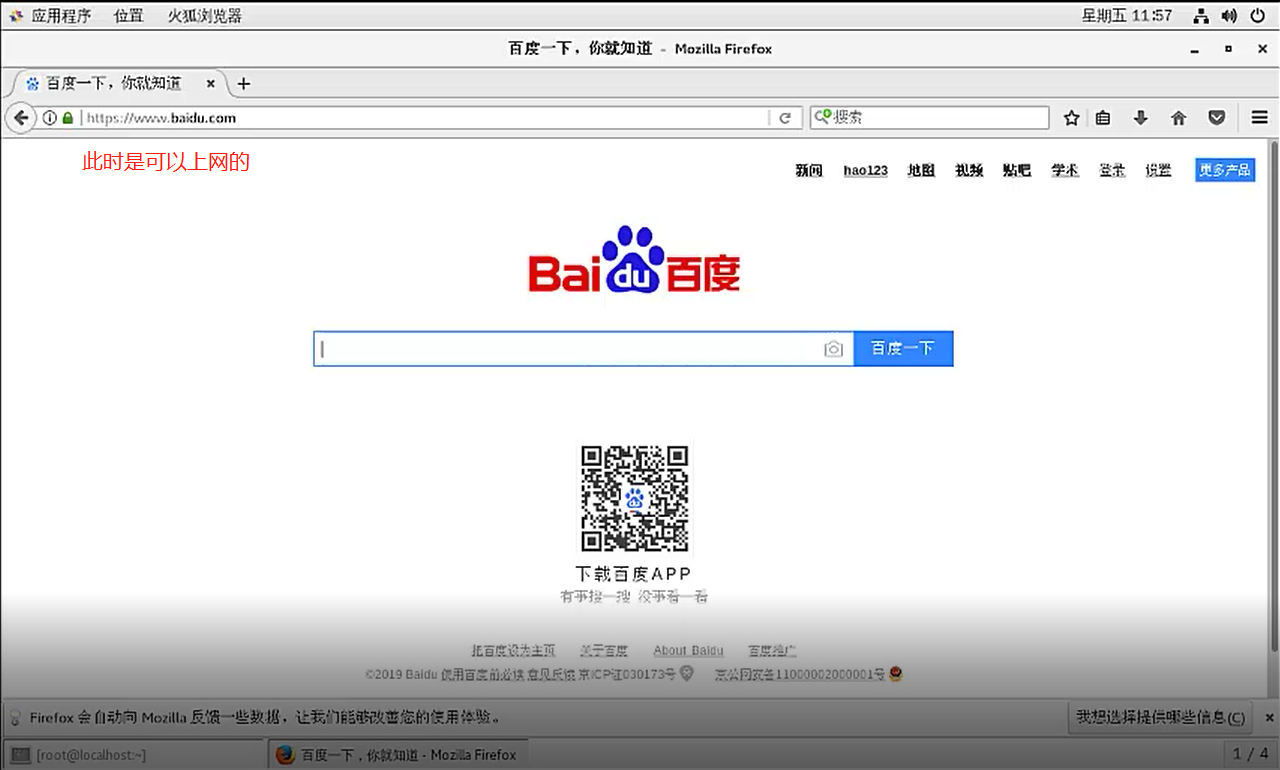Open the volume speaker tray icon
Image resolution: width=1280 pixels, height=770 pixels.
click(1229, 16)
